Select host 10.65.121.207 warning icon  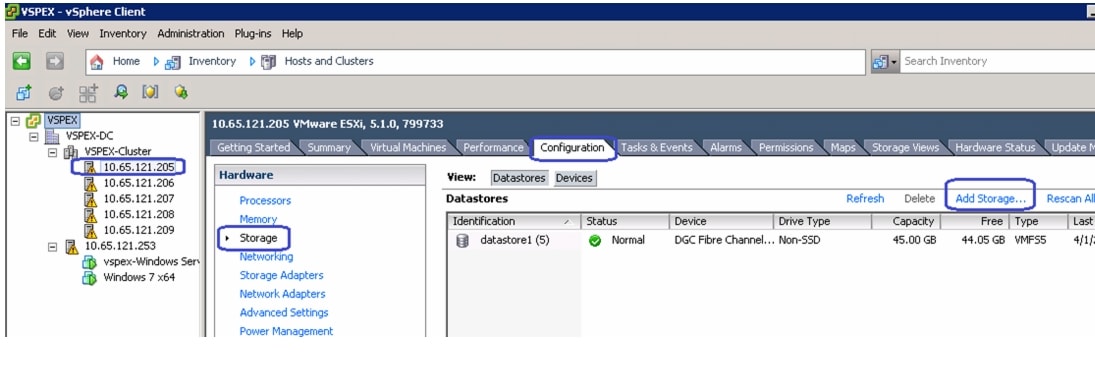point(90,199)
